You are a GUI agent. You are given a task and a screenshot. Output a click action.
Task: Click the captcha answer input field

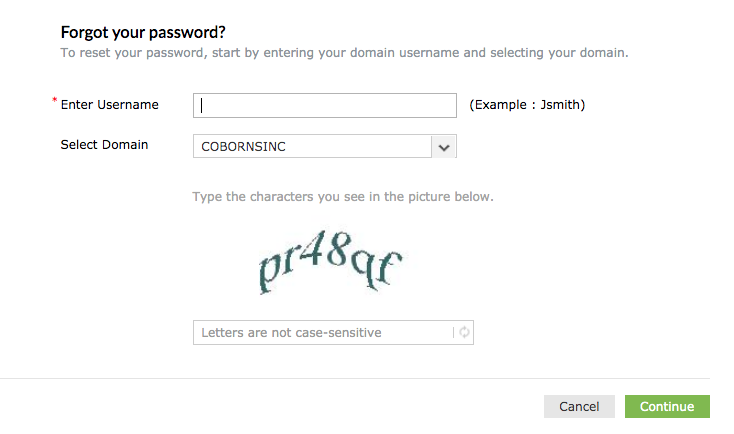333,332
